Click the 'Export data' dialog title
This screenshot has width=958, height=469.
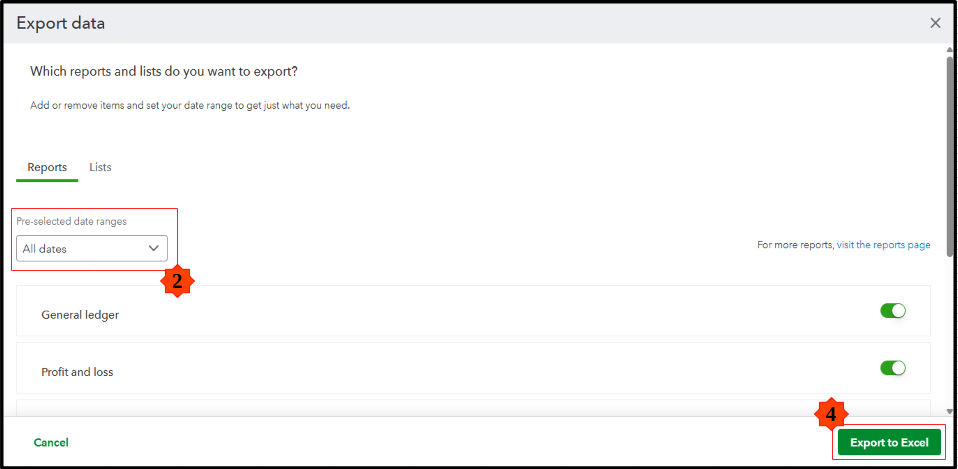pyautogui.click(x=60, y=23)
